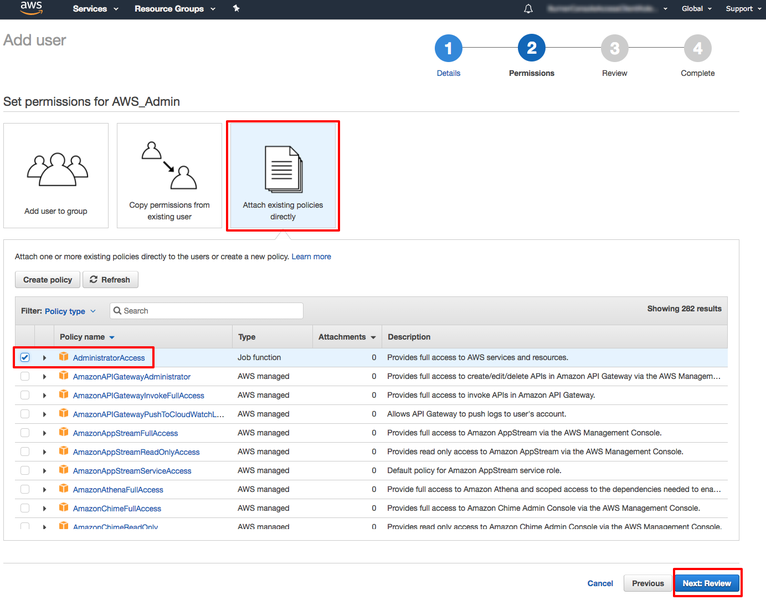Open the Policy type filter dropdown

[x=70, y=311]
